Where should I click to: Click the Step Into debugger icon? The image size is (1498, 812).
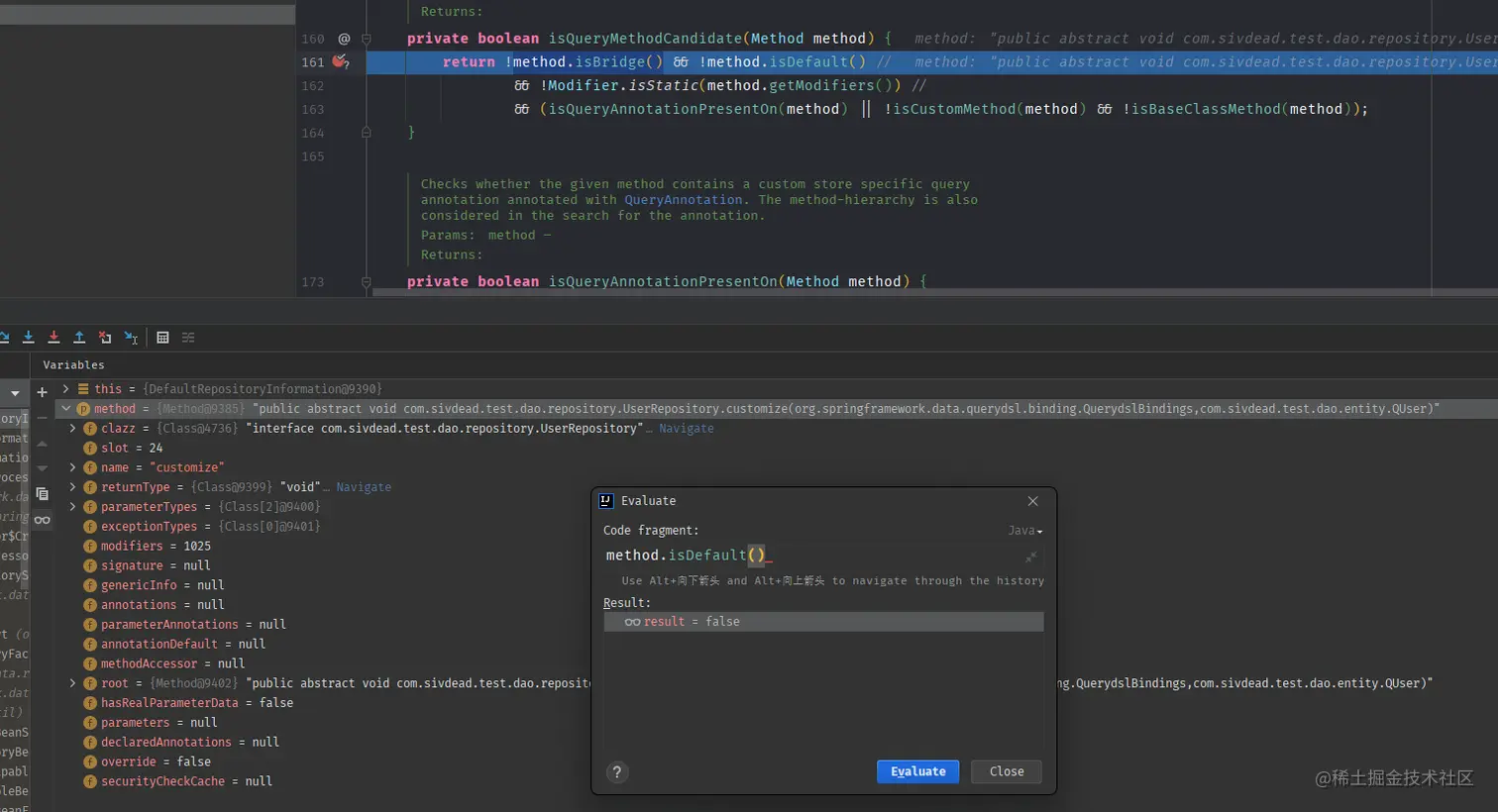[28, 338]
